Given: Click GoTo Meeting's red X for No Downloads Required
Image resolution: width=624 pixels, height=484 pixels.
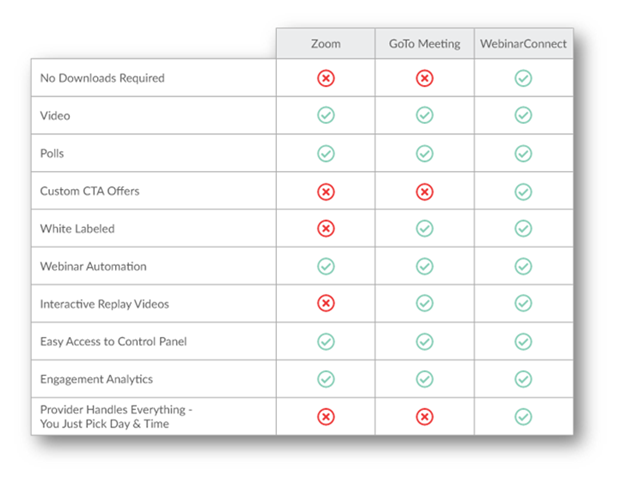Looking at the screenshot, I should 425,78.
